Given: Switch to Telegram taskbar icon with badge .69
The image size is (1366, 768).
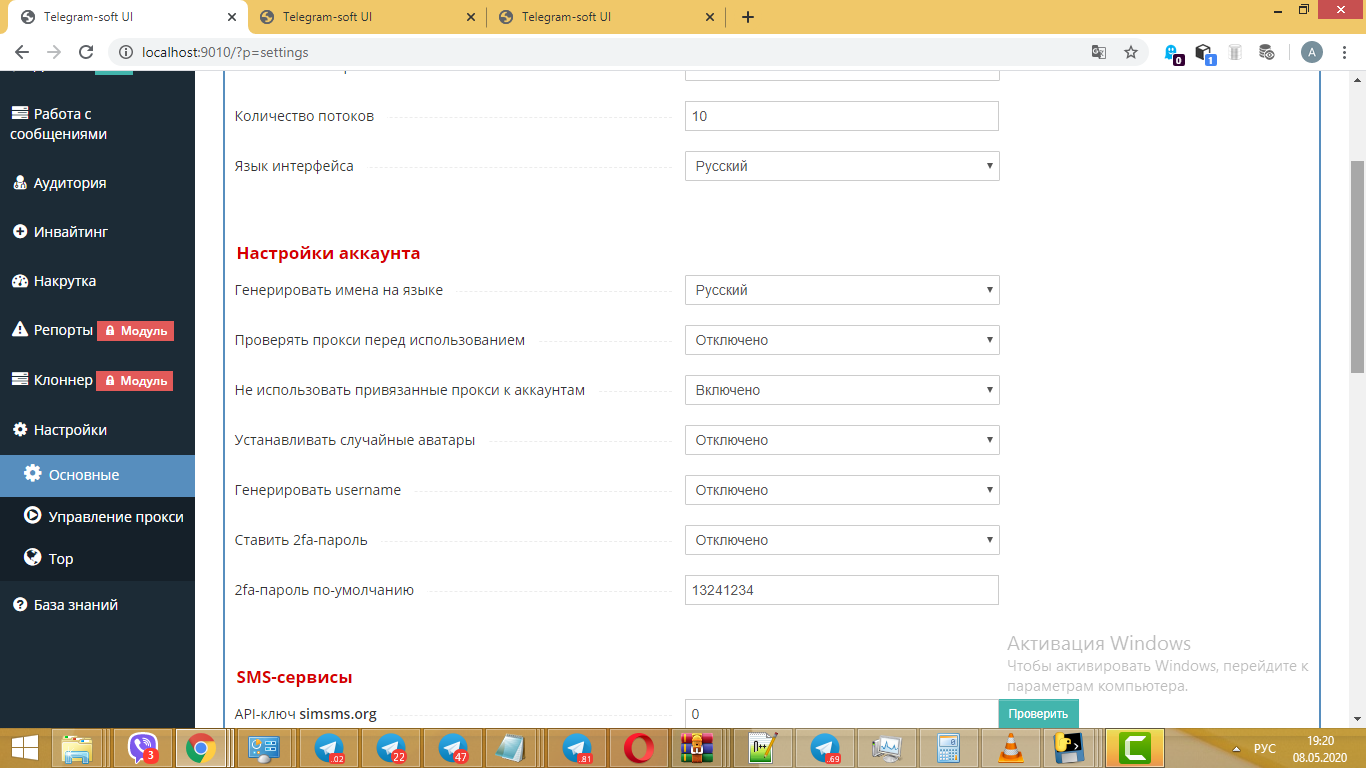Looking at the screenshot, I should 825,747.
